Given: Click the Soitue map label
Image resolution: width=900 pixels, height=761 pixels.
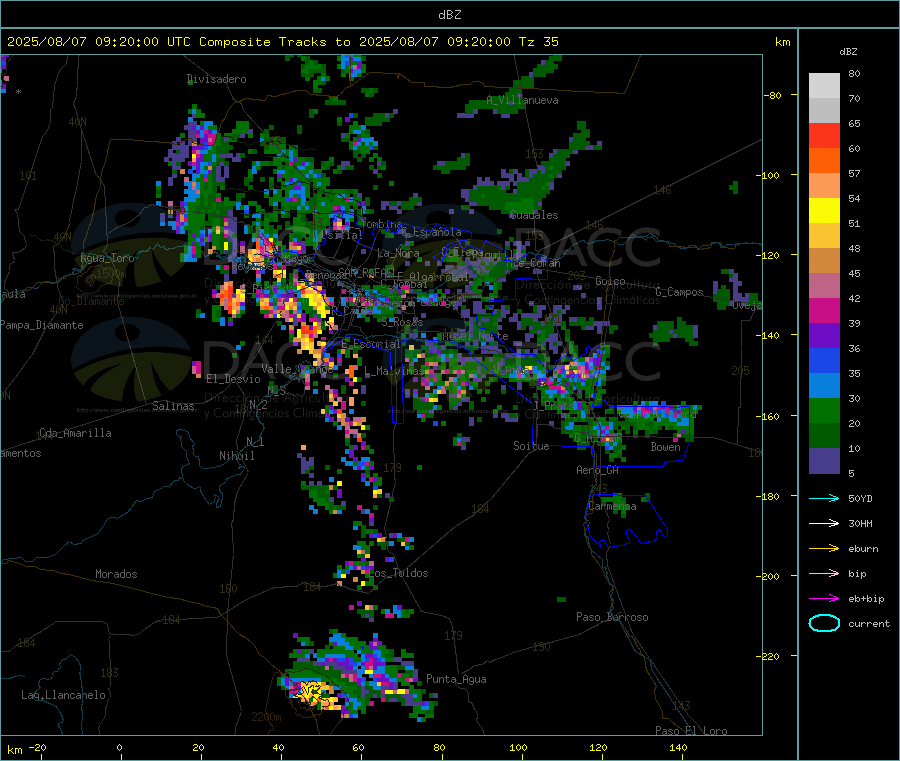Looking at the screenshot, I should [x=531, y=445].
